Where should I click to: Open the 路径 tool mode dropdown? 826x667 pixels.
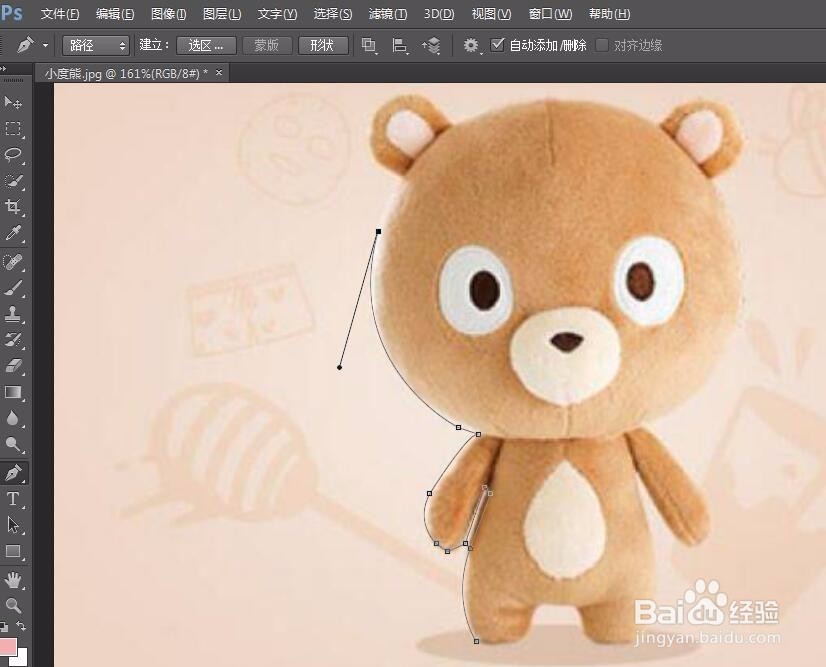click(x=96, y=46)
